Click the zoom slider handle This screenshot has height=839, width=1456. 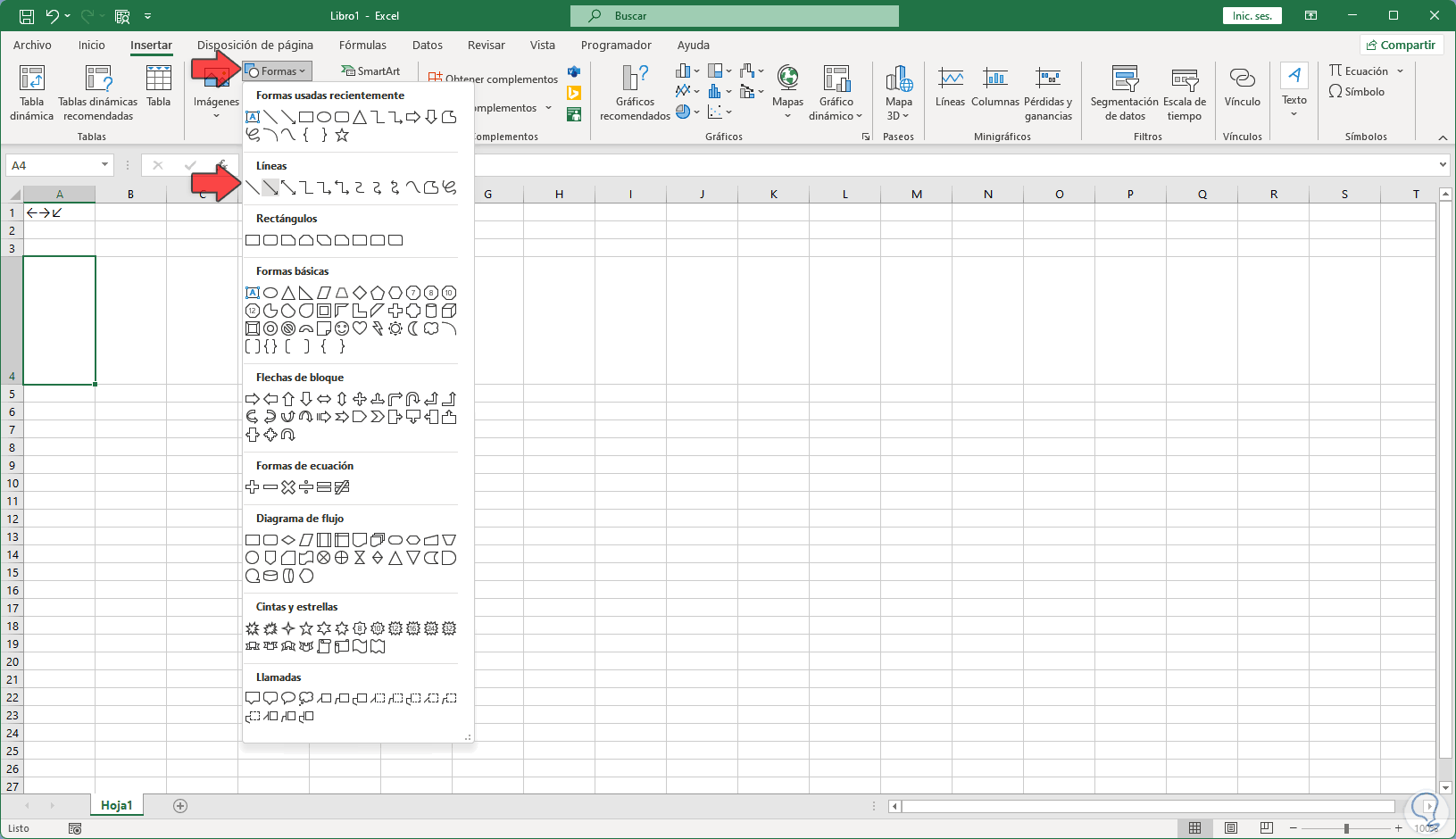tap(1346, 829)
